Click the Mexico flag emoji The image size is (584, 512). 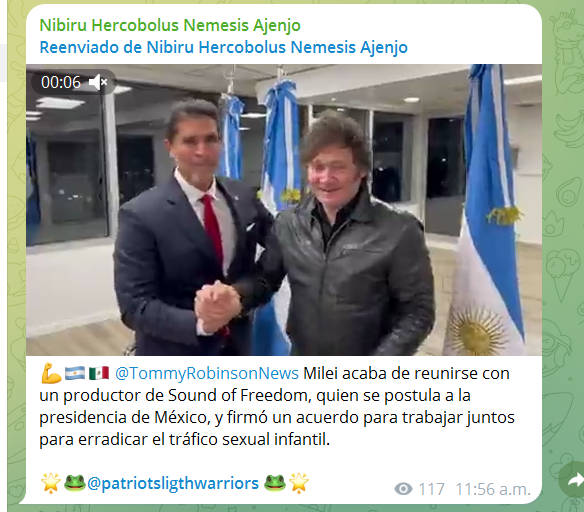coord(99,373)
